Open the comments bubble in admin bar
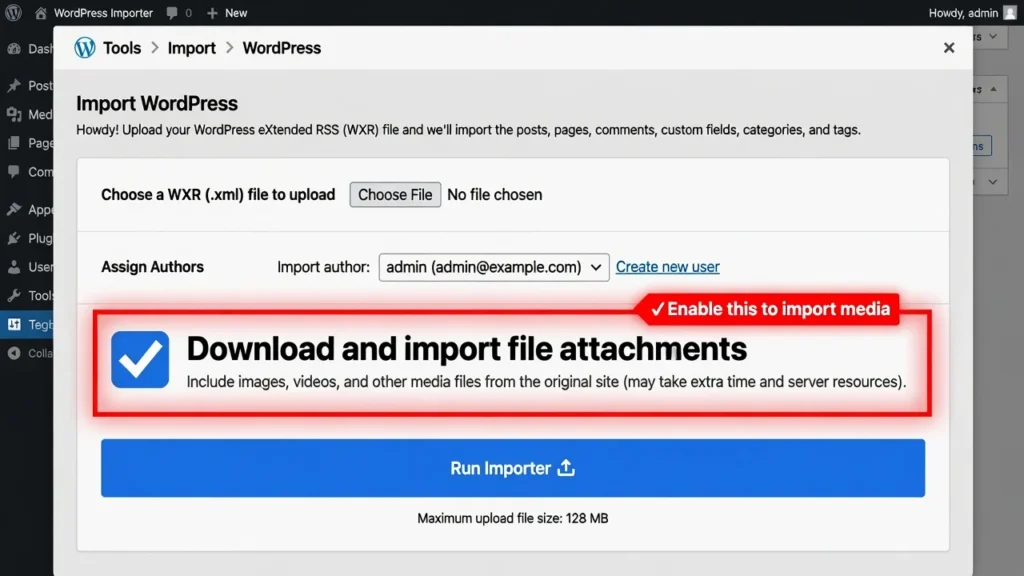 [x=172, y=13]
